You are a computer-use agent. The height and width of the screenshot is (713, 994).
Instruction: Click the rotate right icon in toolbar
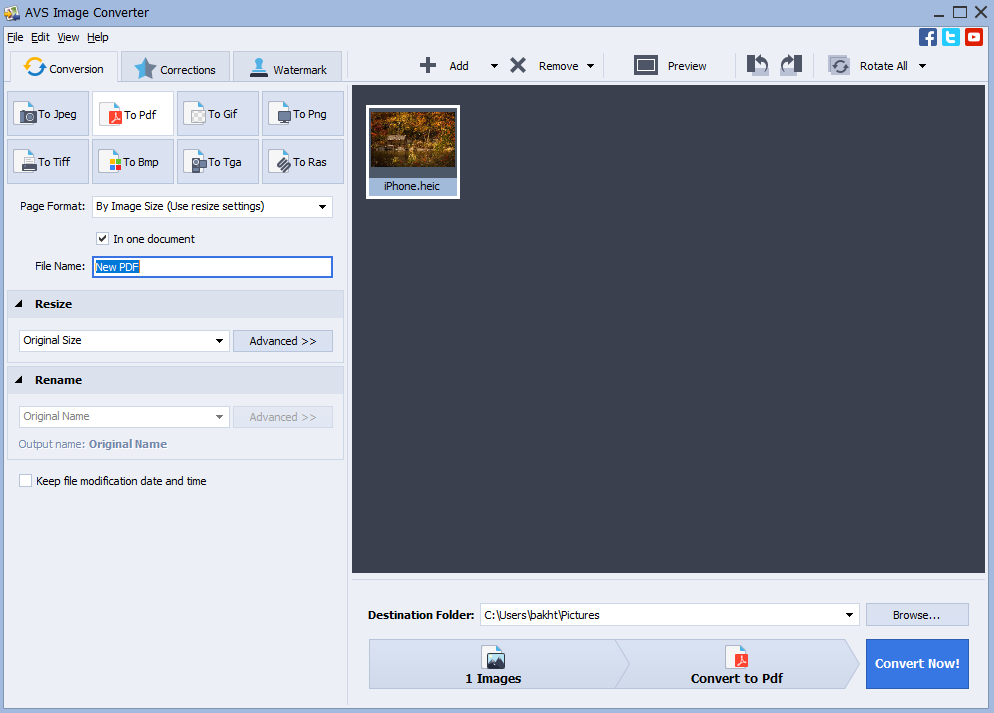click(791, 66)
